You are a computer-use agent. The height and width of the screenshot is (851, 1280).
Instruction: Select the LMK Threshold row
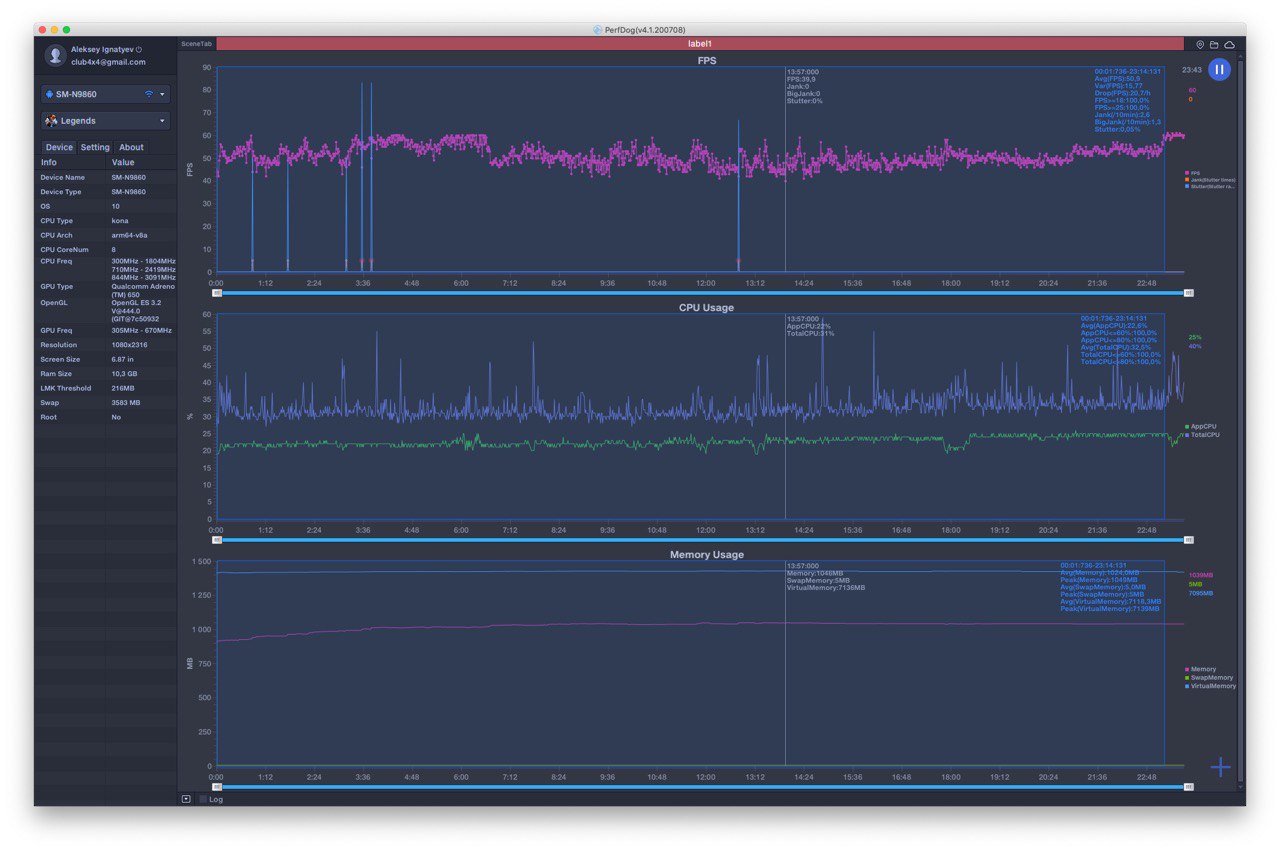(106, 388)
